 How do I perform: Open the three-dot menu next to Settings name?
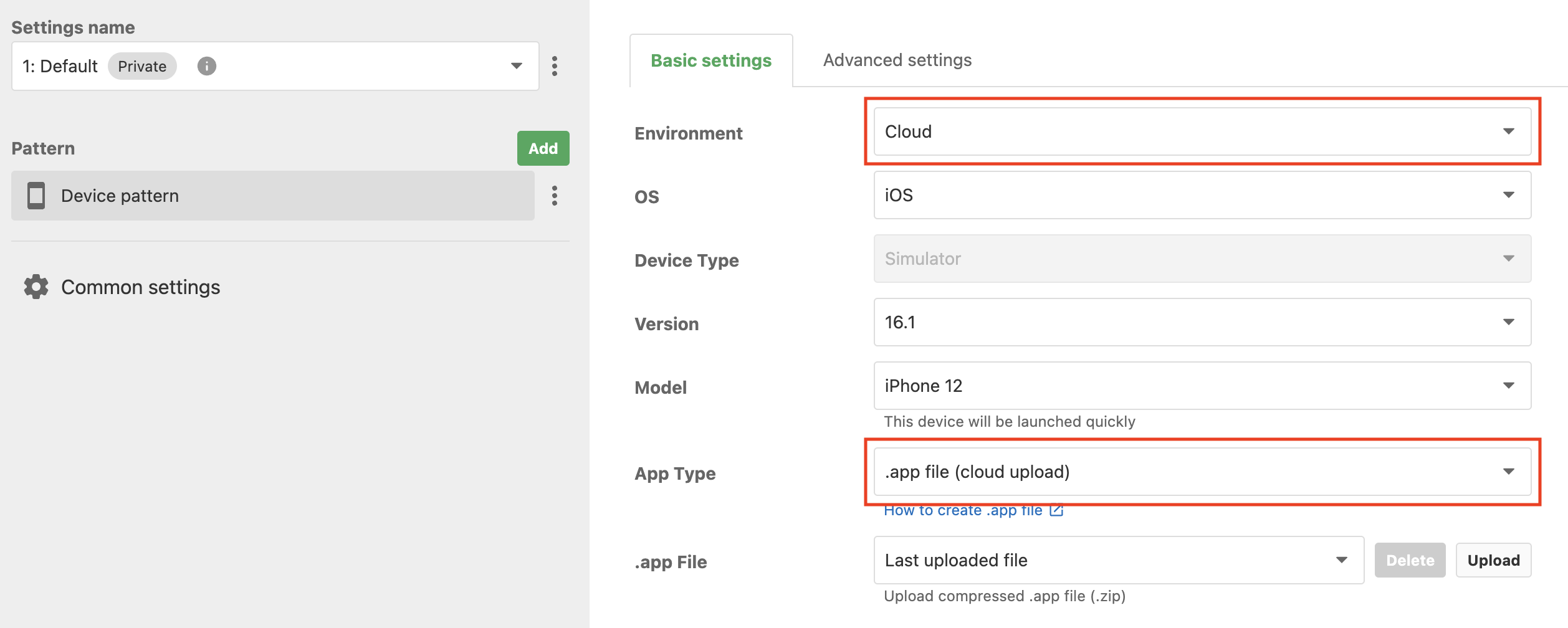pos(555,66)
